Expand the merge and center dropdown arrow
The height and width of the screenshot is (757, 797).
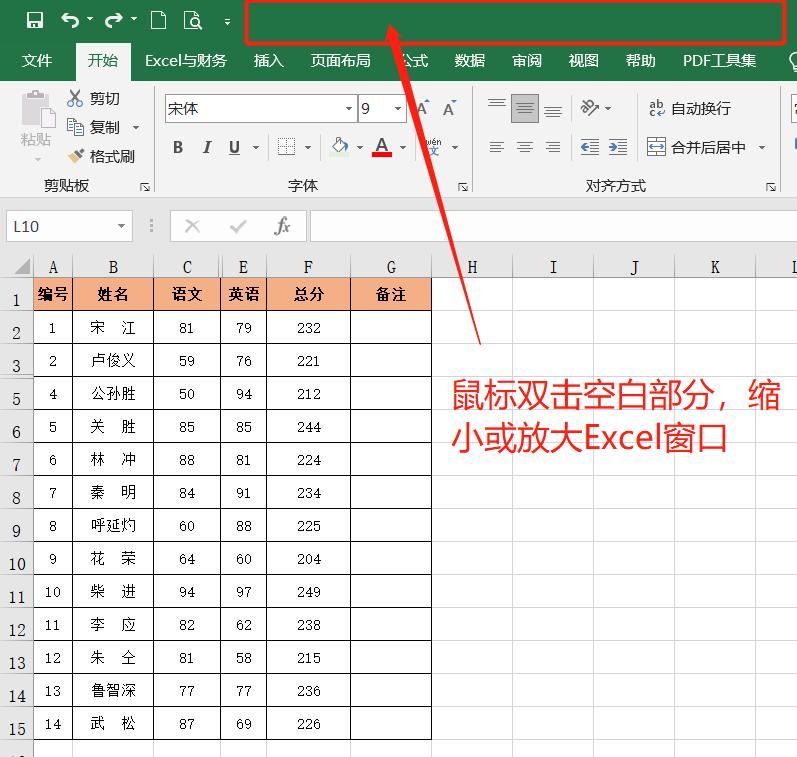point(762,148)
